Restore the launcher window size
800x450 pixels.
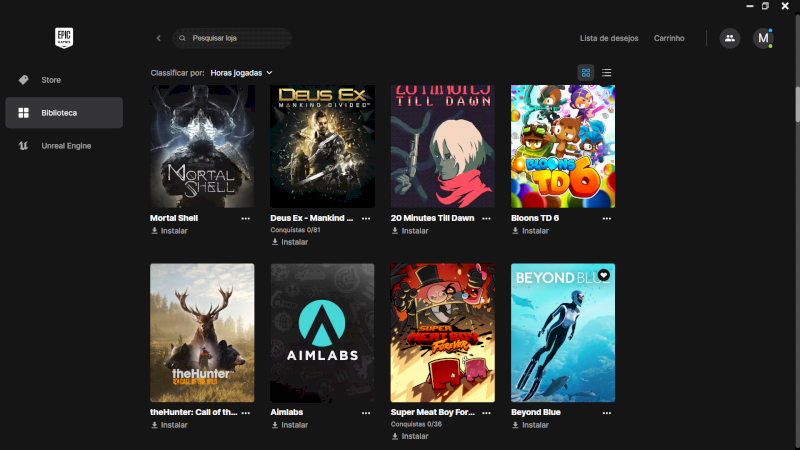pos(765,6)
